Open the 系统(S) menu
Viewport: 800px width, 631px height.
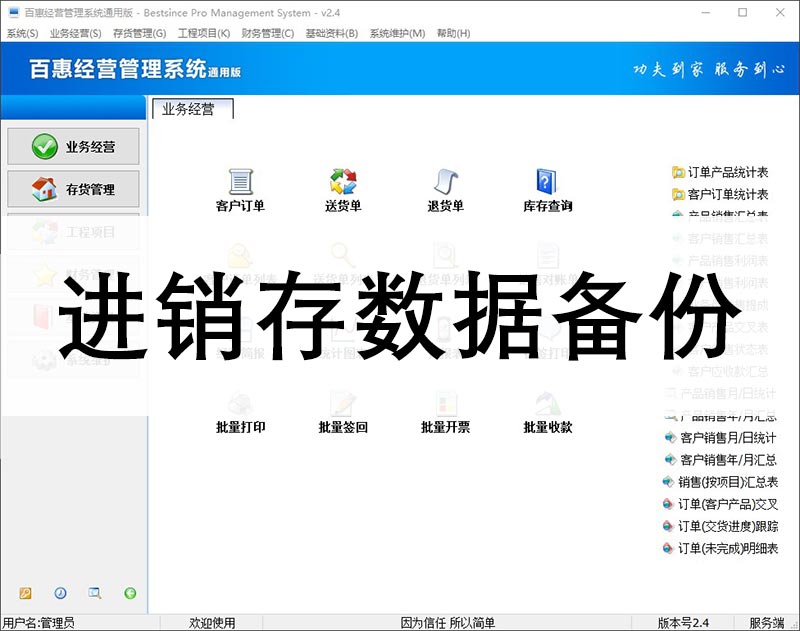pyautogui.click(x=22, y=33)
